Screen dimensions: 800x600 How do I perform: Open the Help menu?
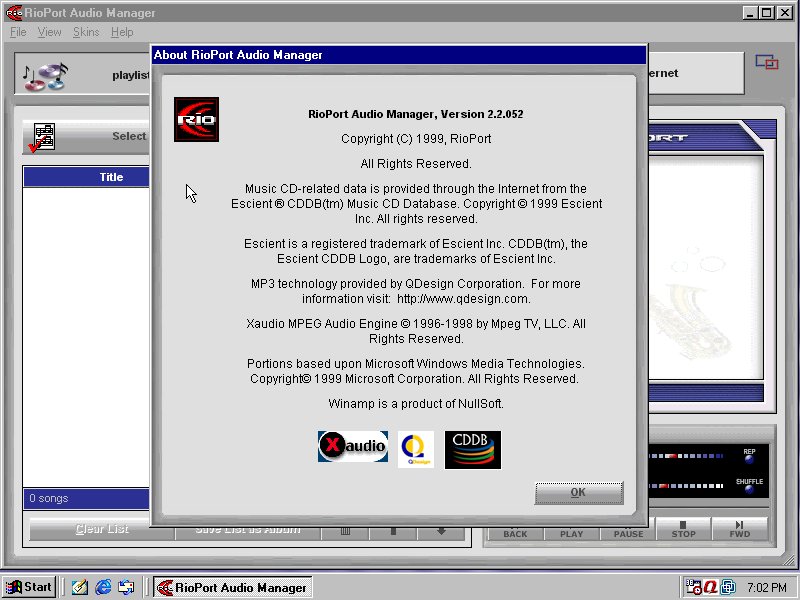tap(122, 32)
